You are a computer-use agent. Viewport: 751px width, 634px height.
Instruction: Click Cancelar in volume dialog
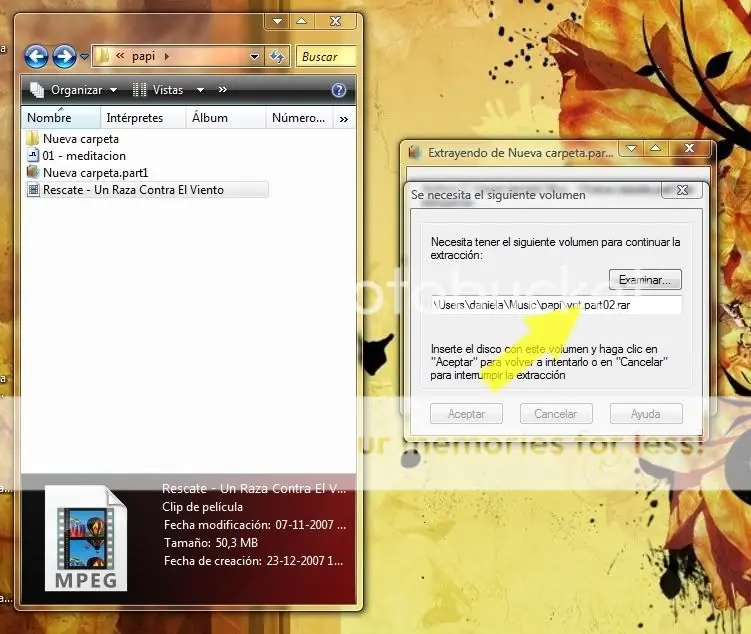[x=556, y=414]
